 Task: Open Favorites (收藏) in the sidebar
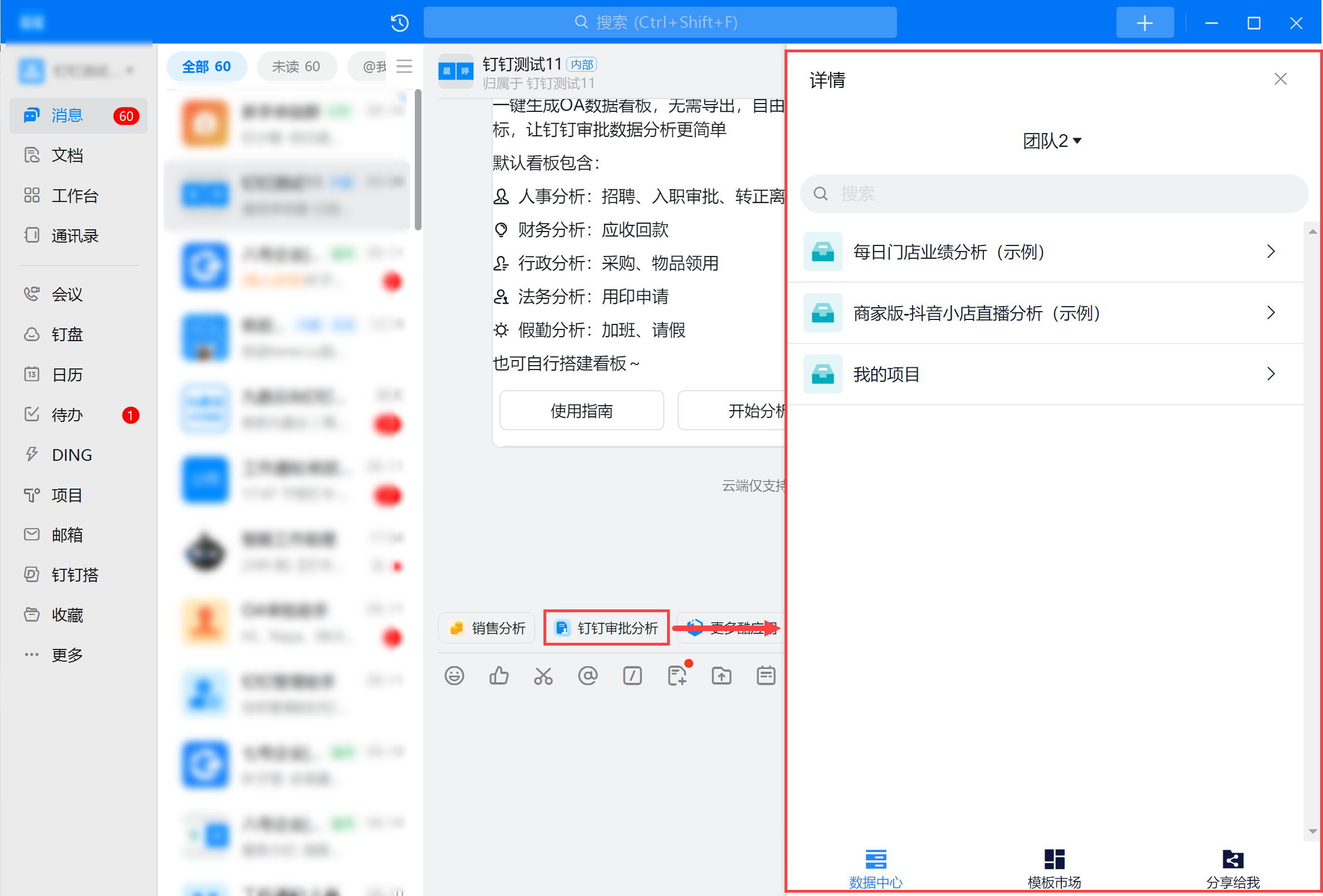coord(79,615)
